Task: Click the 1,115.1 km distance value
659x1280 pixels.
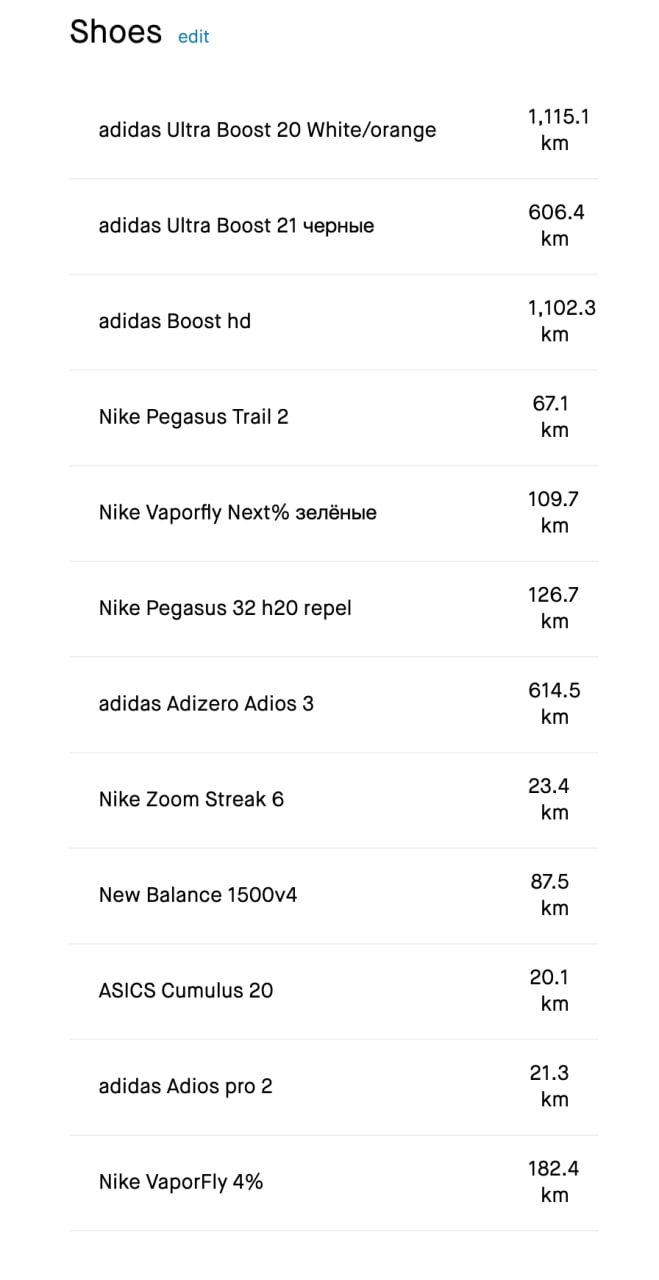Action: (x=557, y=130)
